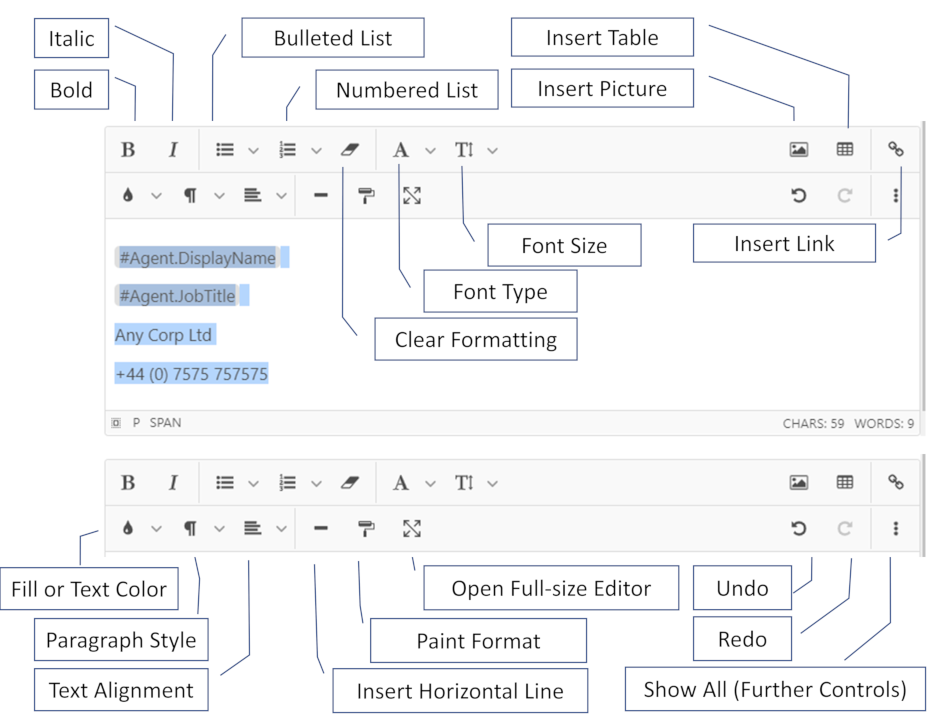This screenshot has width=941, height=717.
Task: Apply numbered list in the lower toolbar
Action: (287, 482)
